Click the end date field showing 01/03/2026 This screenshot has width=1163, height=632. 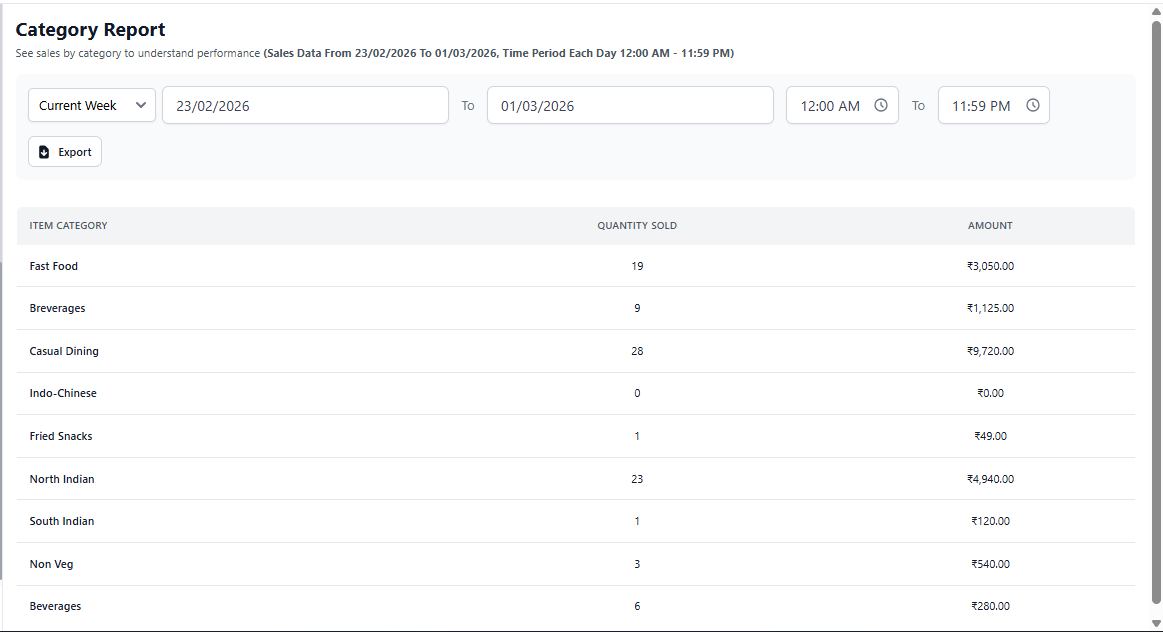630,104
